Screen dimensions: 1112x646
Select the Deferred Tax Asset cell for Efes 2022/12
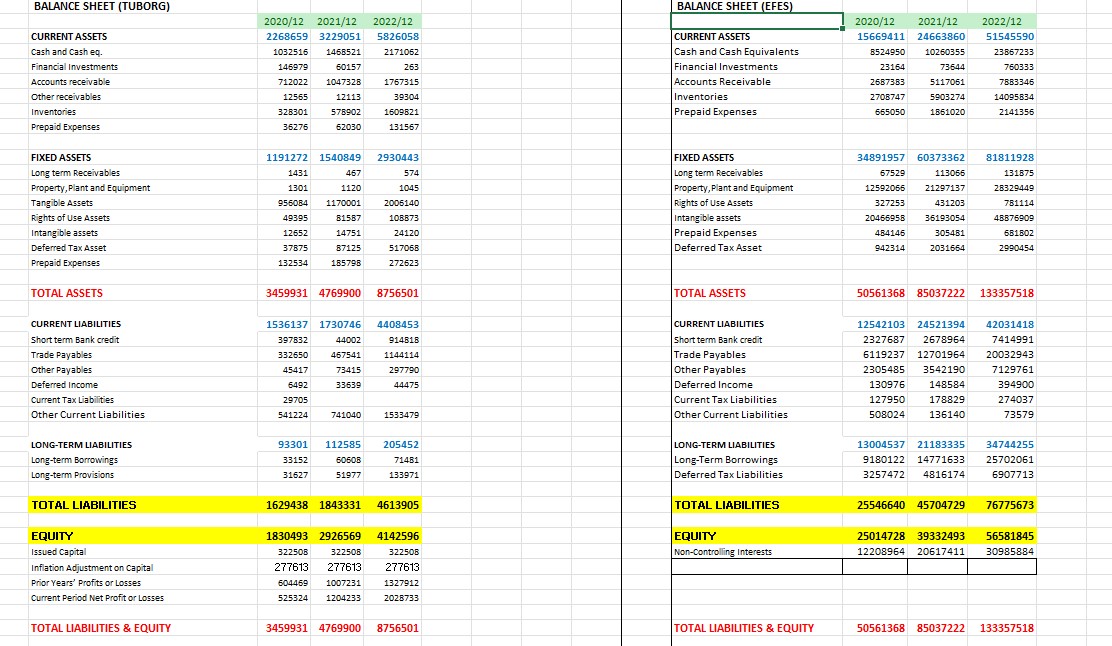pyautogui.click(x=1010, y=247)
